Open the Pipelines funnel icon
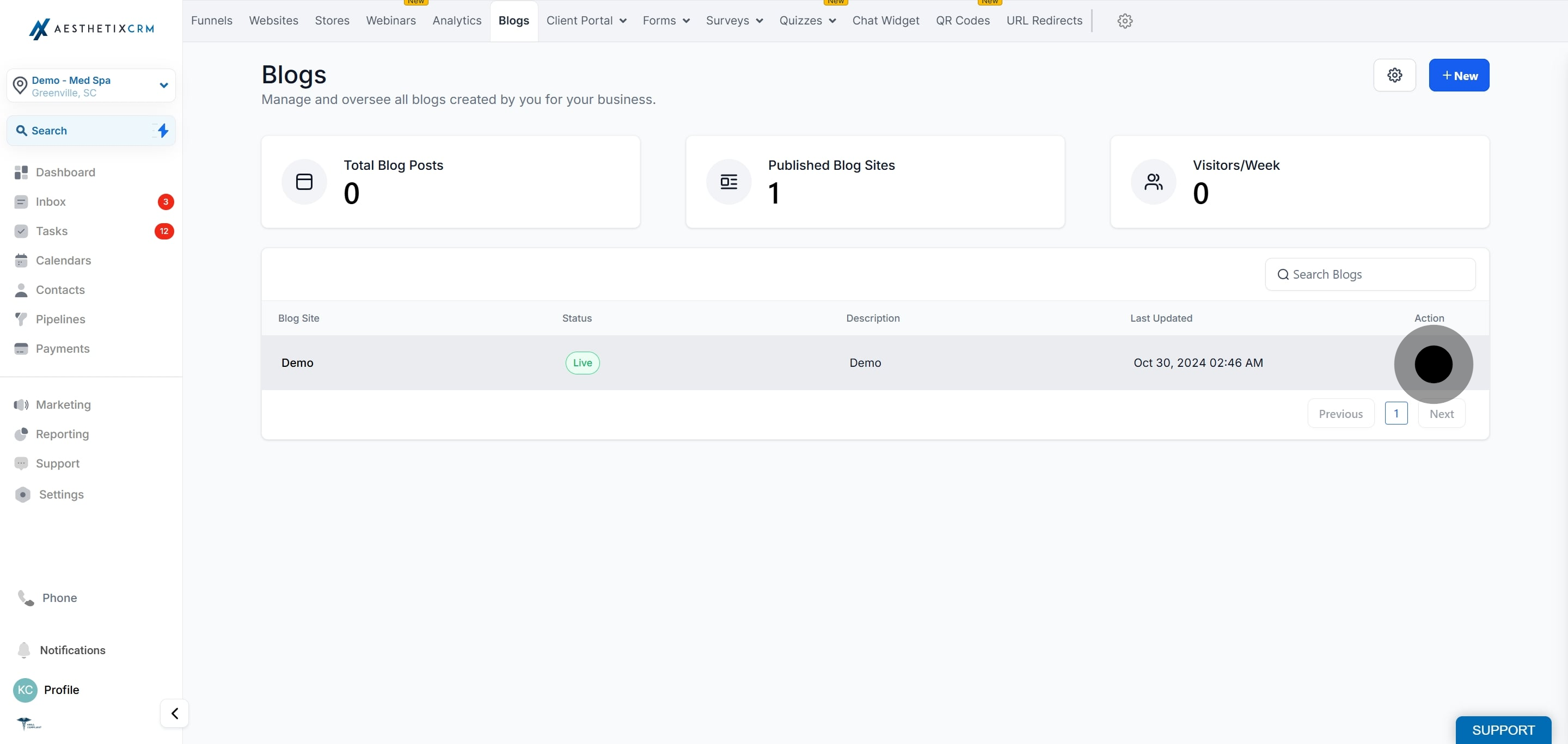1568x744 pixels. 21,319
